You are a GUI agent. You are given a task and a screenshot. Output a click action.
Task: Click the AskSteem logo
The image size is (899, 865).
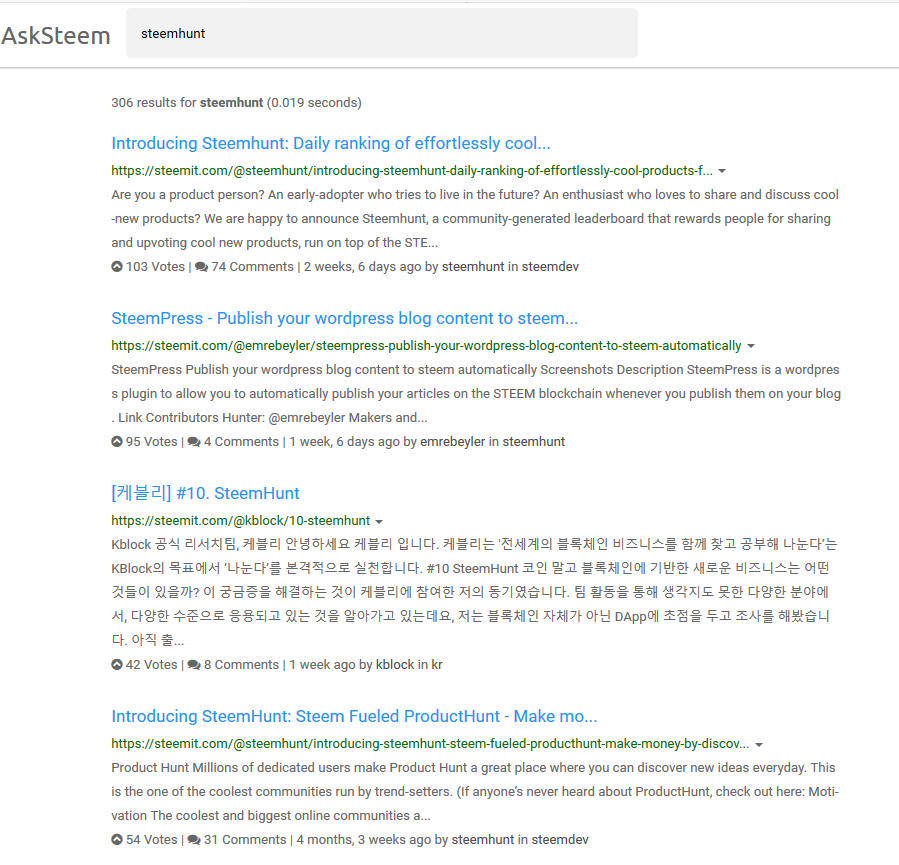pyautogui.click(x=56, y=36)
